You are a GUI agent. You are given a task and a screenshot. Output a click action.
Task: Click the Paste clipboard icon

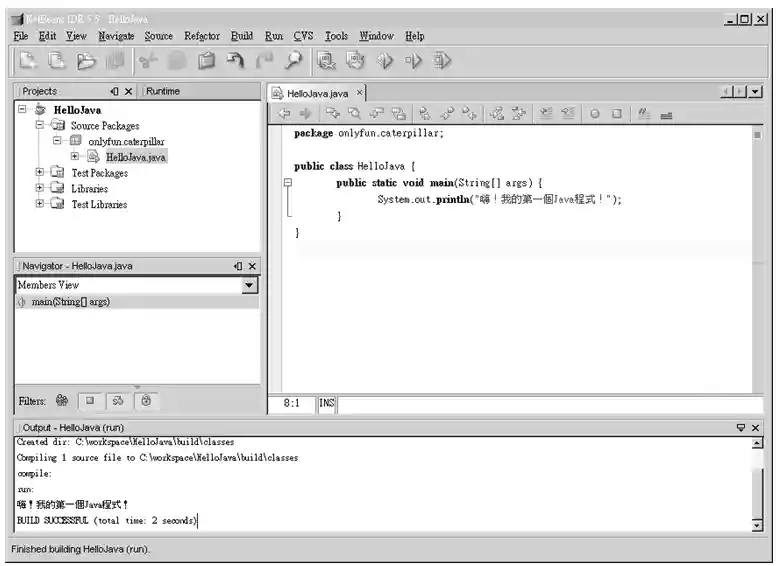click(x=207, y=61)
